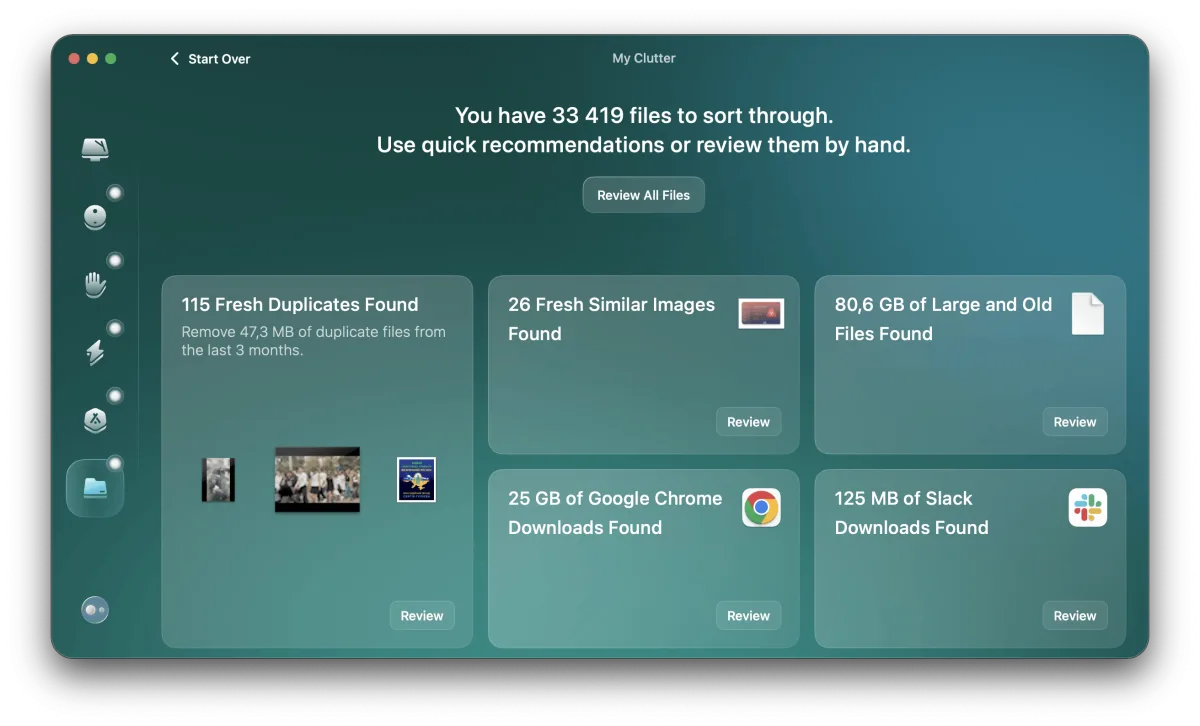Open the Protection hand sidebar icon
Image resolution: width=1200 pixels, height=726 pixels.
click(x=95, y=284)
